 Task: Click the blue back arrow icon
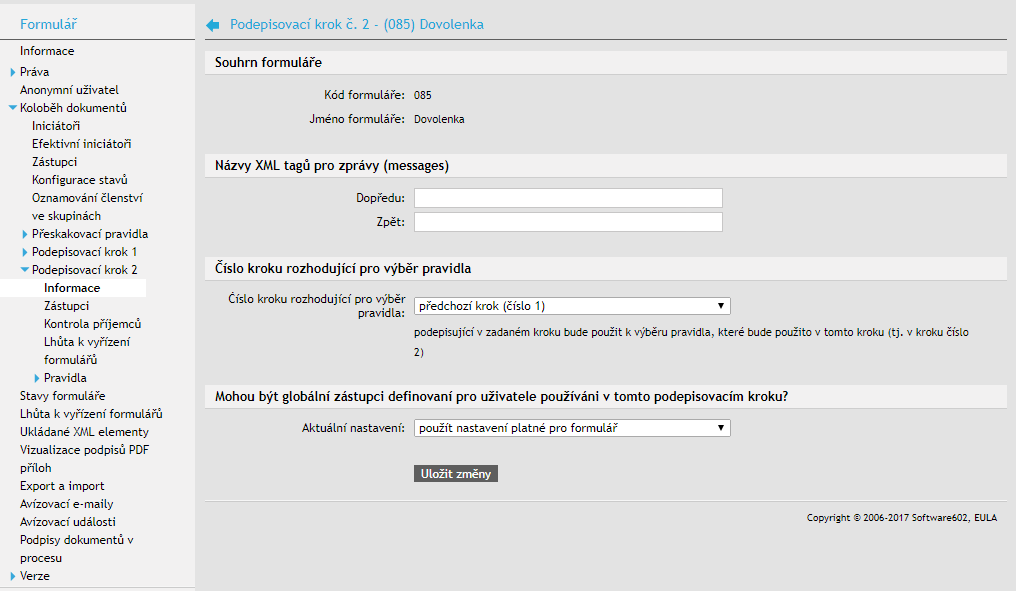[x=212, y=24]
